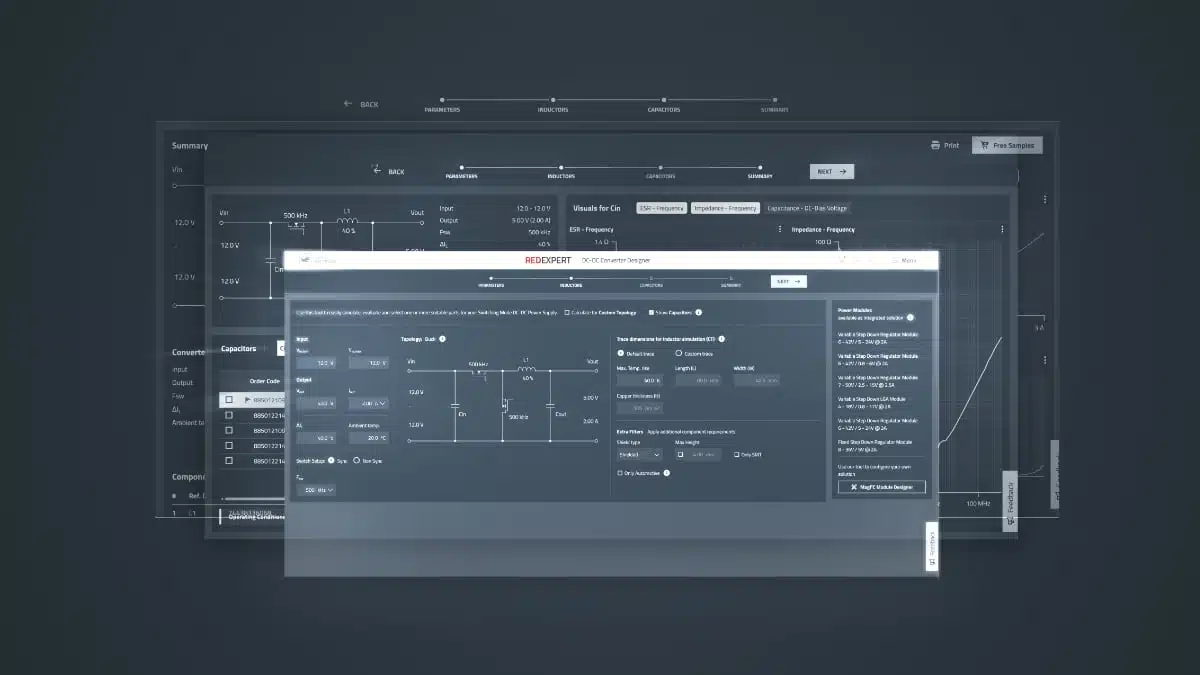Click back arrow icon in the Capacitors window
This screenshot has height=675, width=1200.
(377, 171)
